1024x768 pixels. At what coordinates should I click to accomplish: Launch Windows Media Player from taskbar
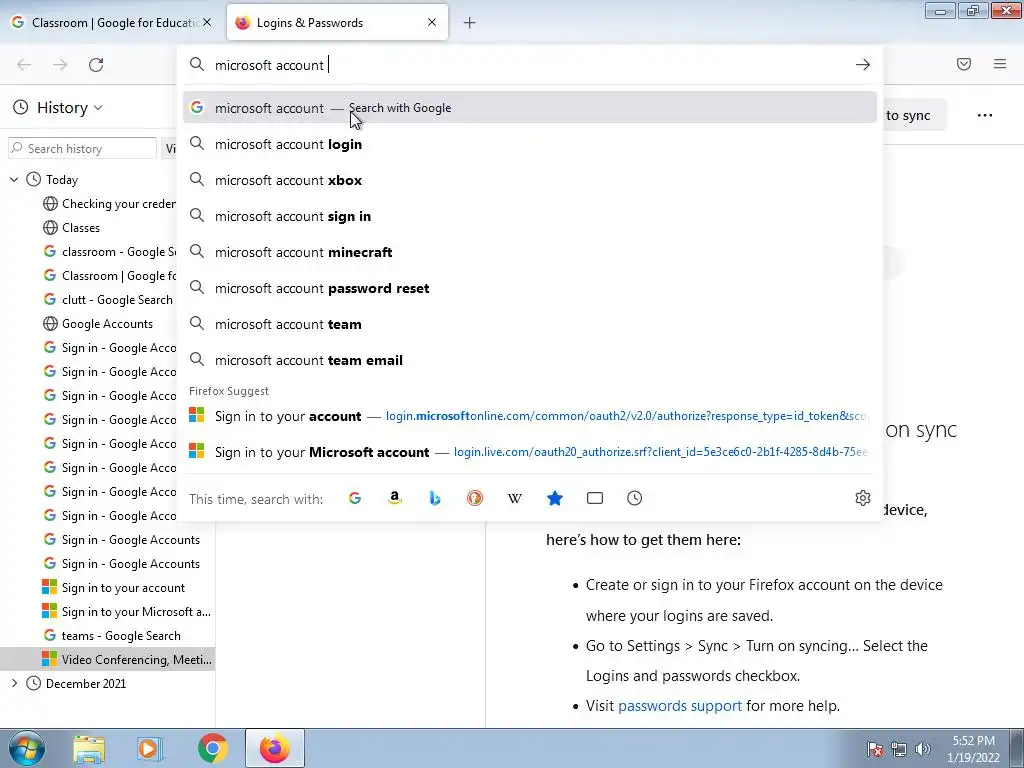pyautogui.click(x=150, y=748)
